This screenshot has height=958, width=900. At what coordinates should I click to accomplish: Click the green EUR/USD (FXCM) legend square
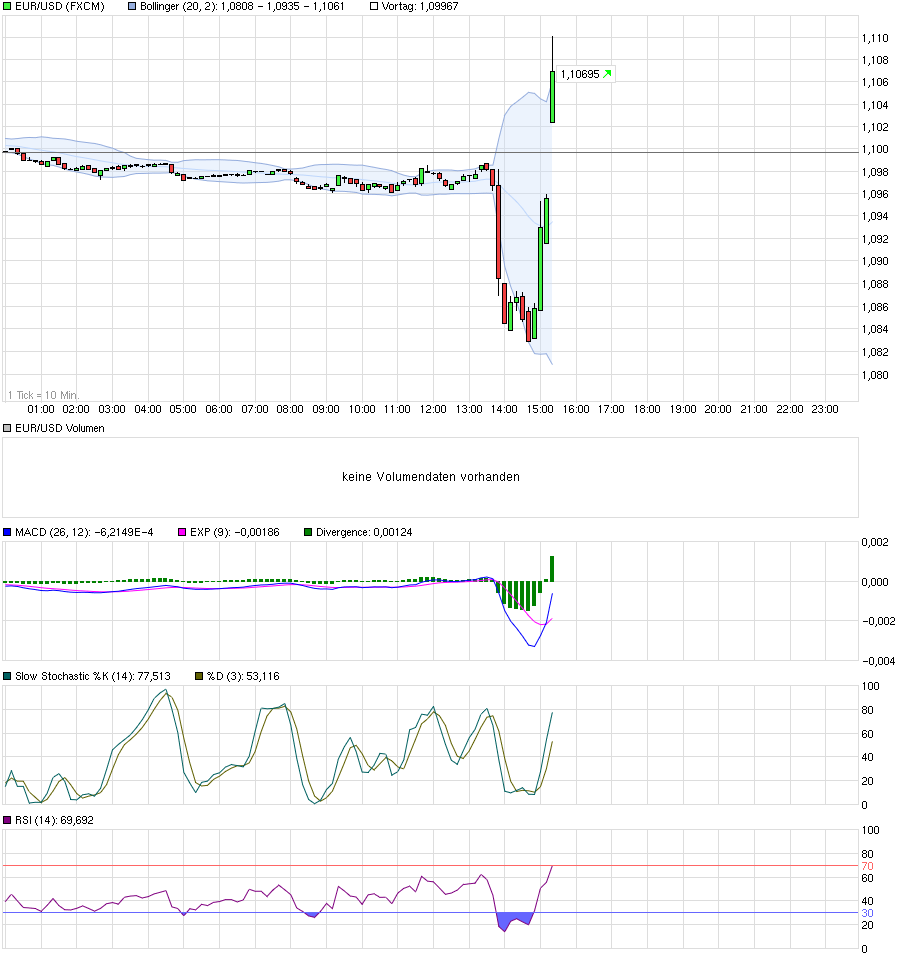6,6
